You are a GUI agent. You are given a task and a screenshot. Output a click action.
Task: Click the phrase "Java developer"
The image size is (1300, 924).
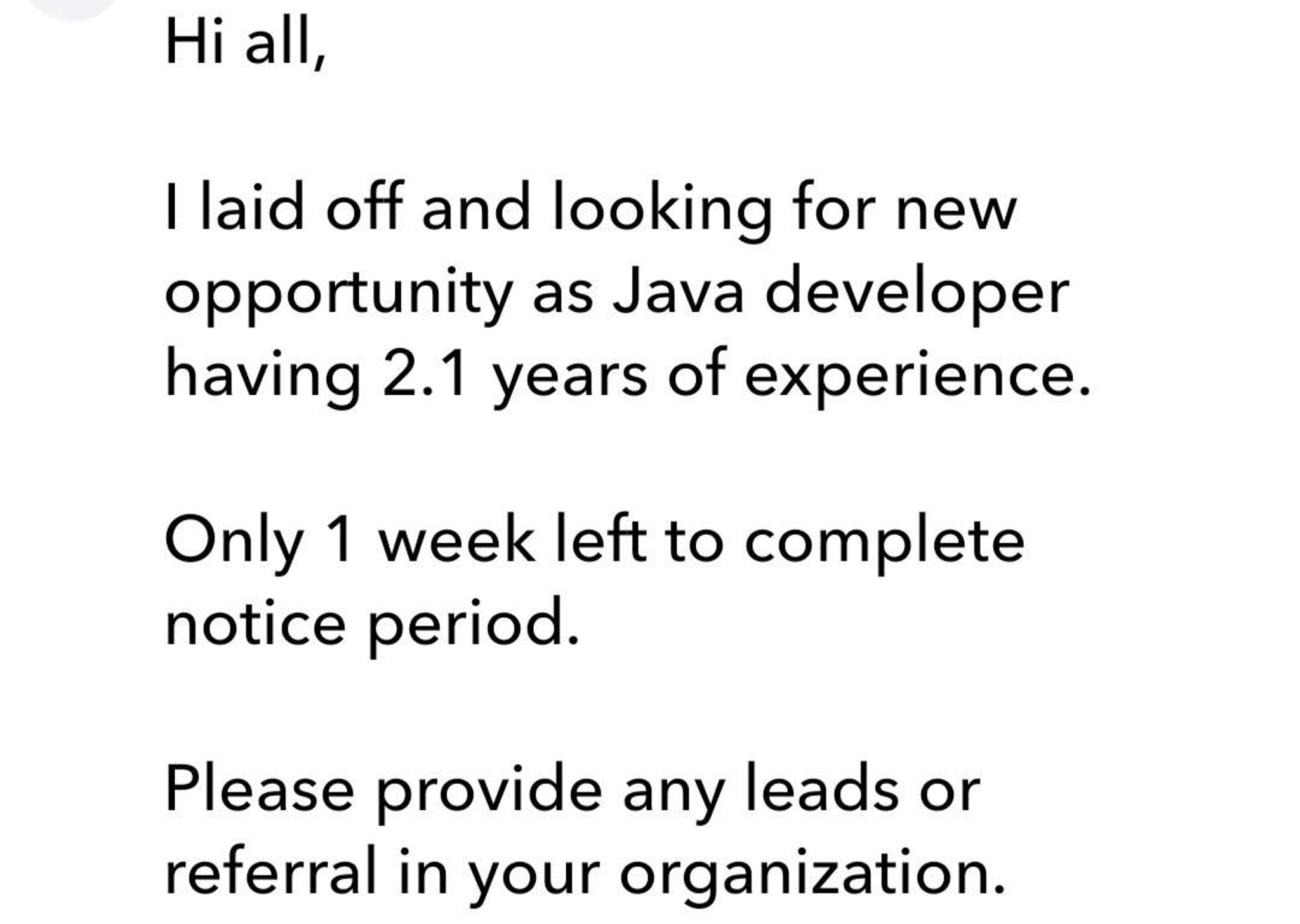[x=840, y=293]
